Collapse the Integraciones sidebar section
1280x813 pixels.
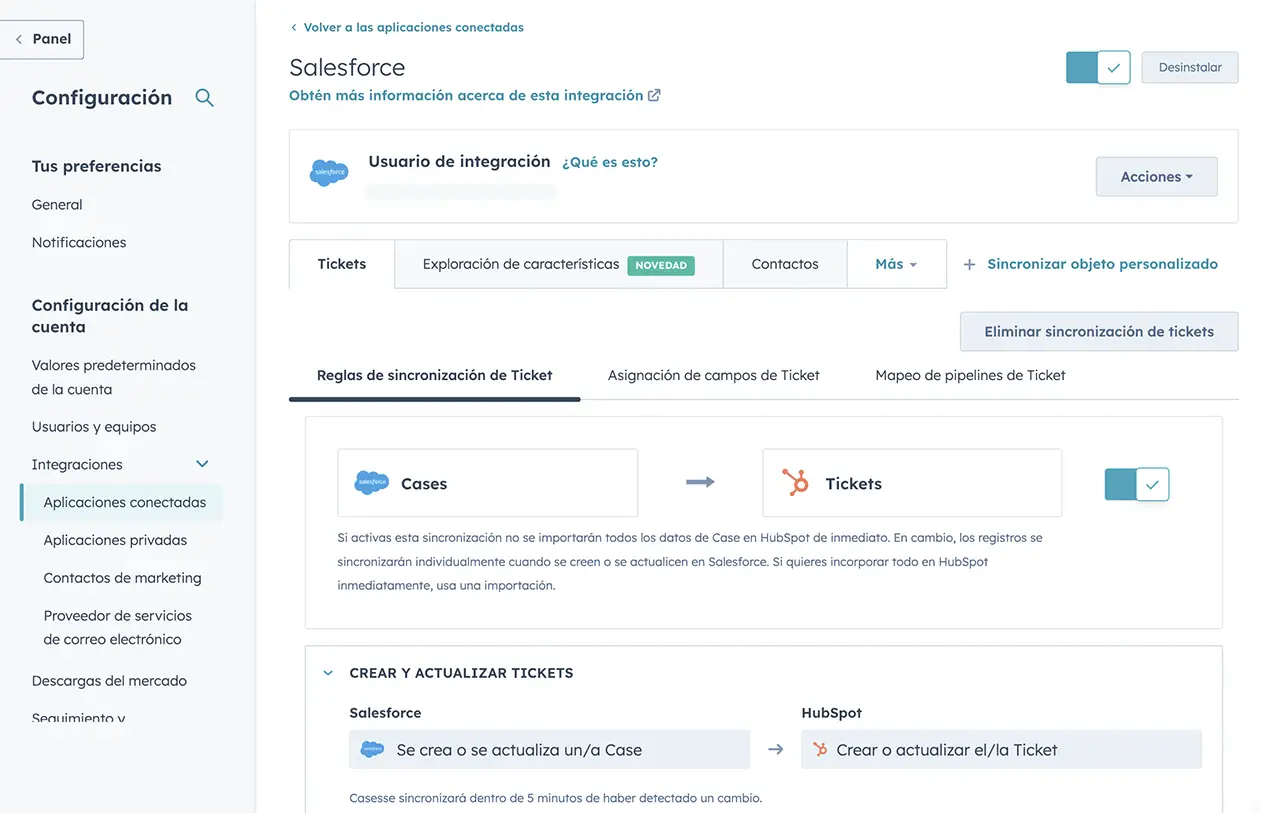202,464
